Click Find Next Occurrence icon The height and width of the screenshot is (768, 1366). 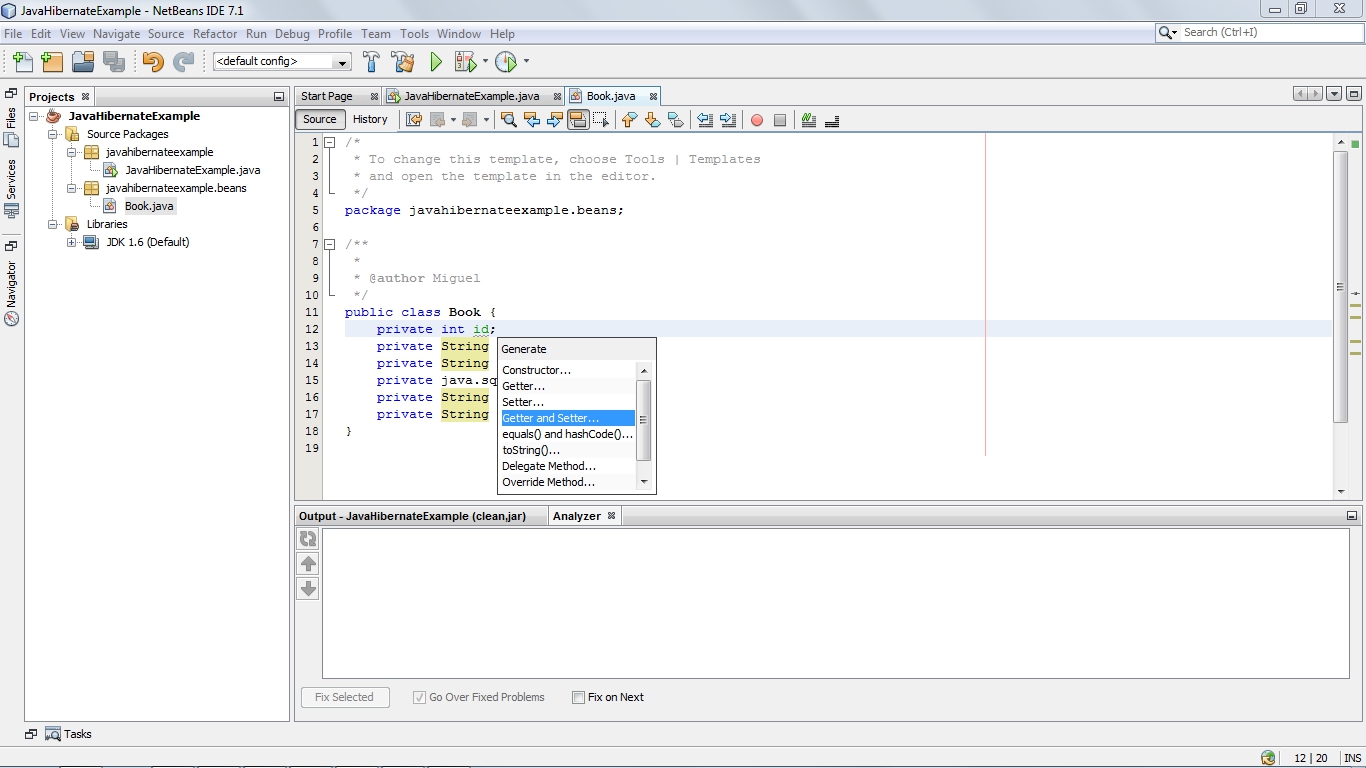click(x=555, y=120)
